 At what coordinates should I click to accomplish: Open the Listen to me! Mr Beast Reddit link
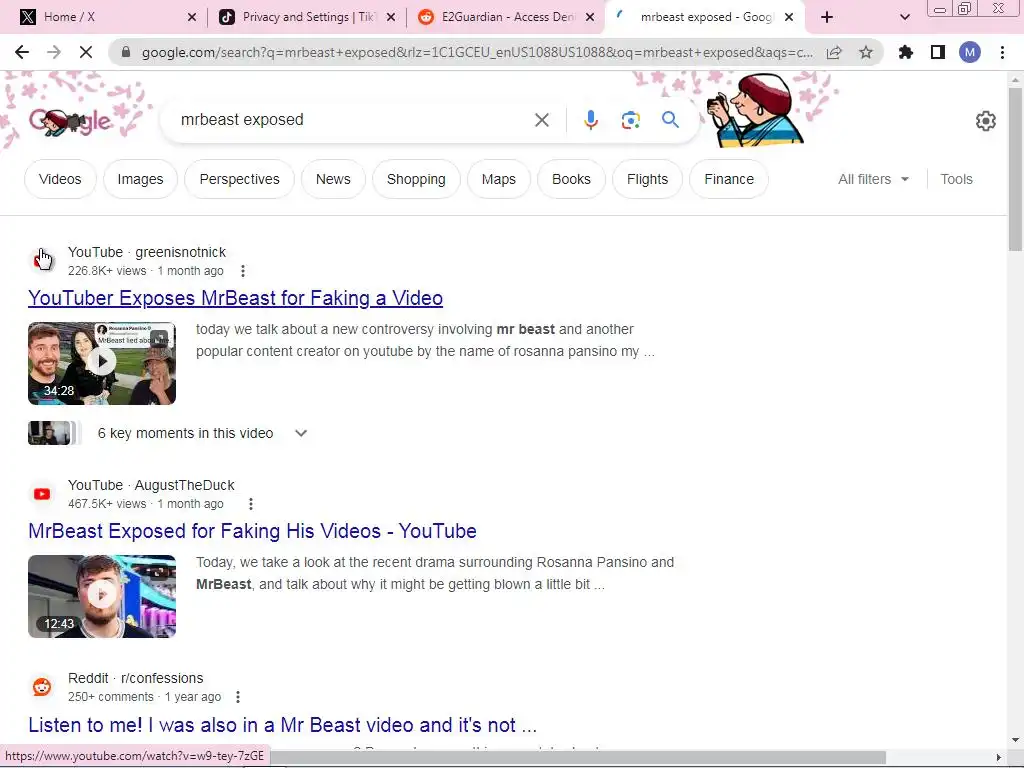[282, 725]
